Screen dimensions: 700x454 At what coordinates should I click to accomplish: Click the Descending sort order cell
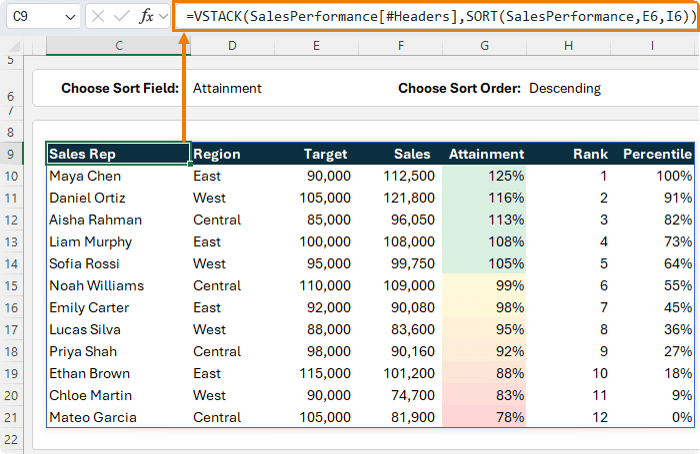pos(568,88)
